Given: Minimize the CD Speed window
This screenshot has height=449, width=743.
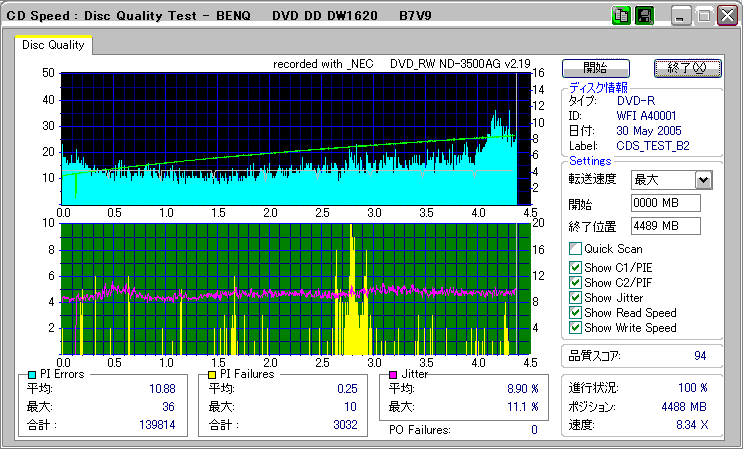Looking at the screenshot, I should (680, 16).
